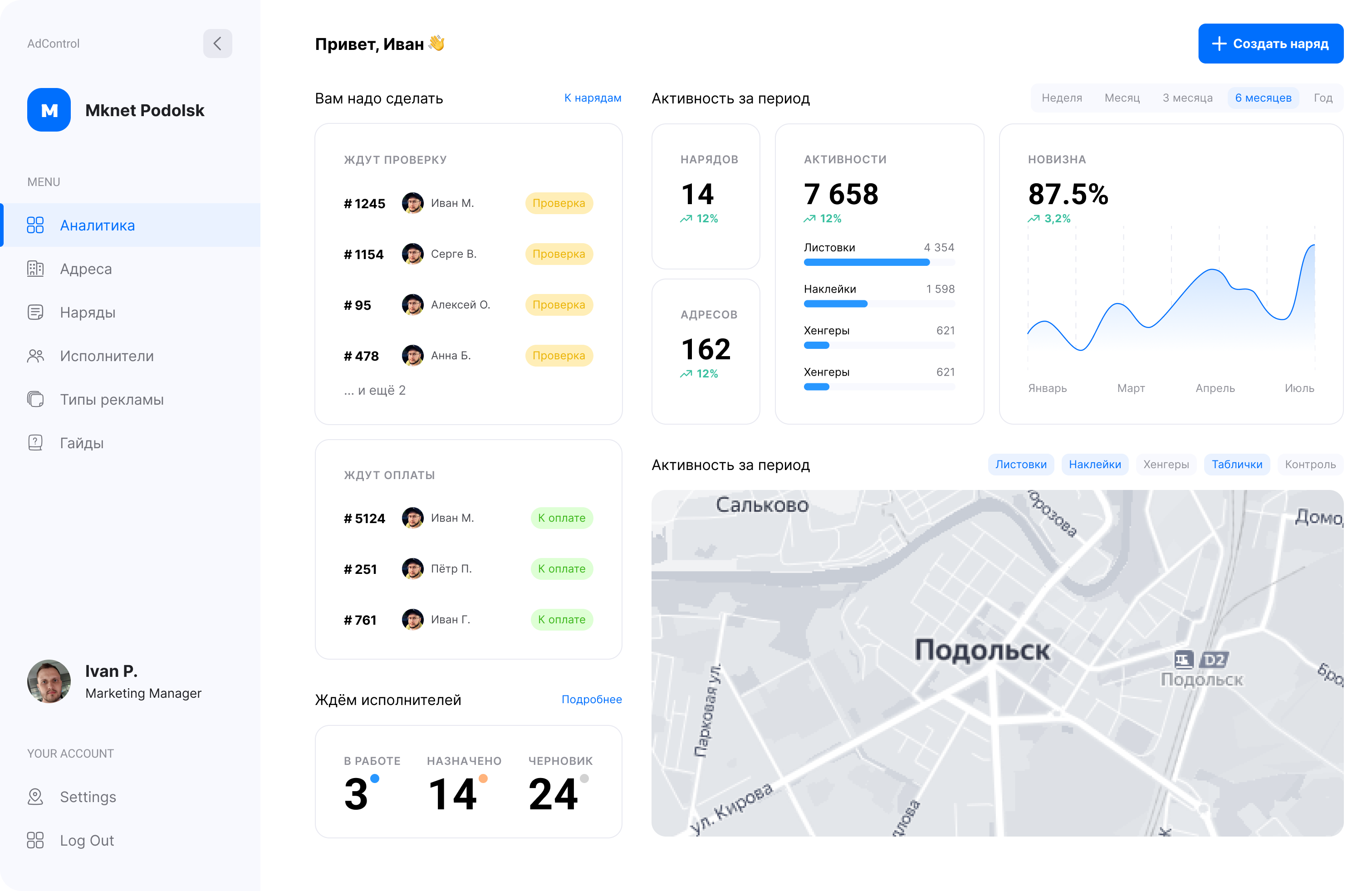Click the trend arrow under Адресов 162

pyautogui.click(x=686, y=374)
